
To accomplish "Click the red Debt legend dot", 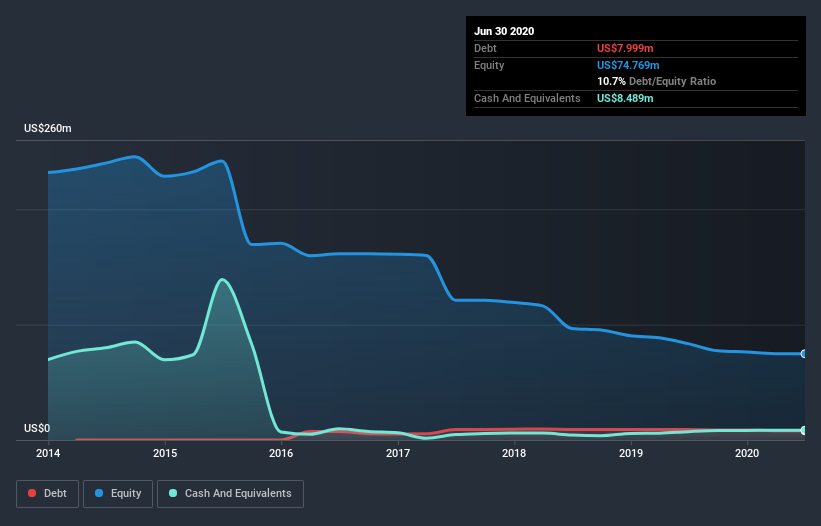I will [32, 493].
